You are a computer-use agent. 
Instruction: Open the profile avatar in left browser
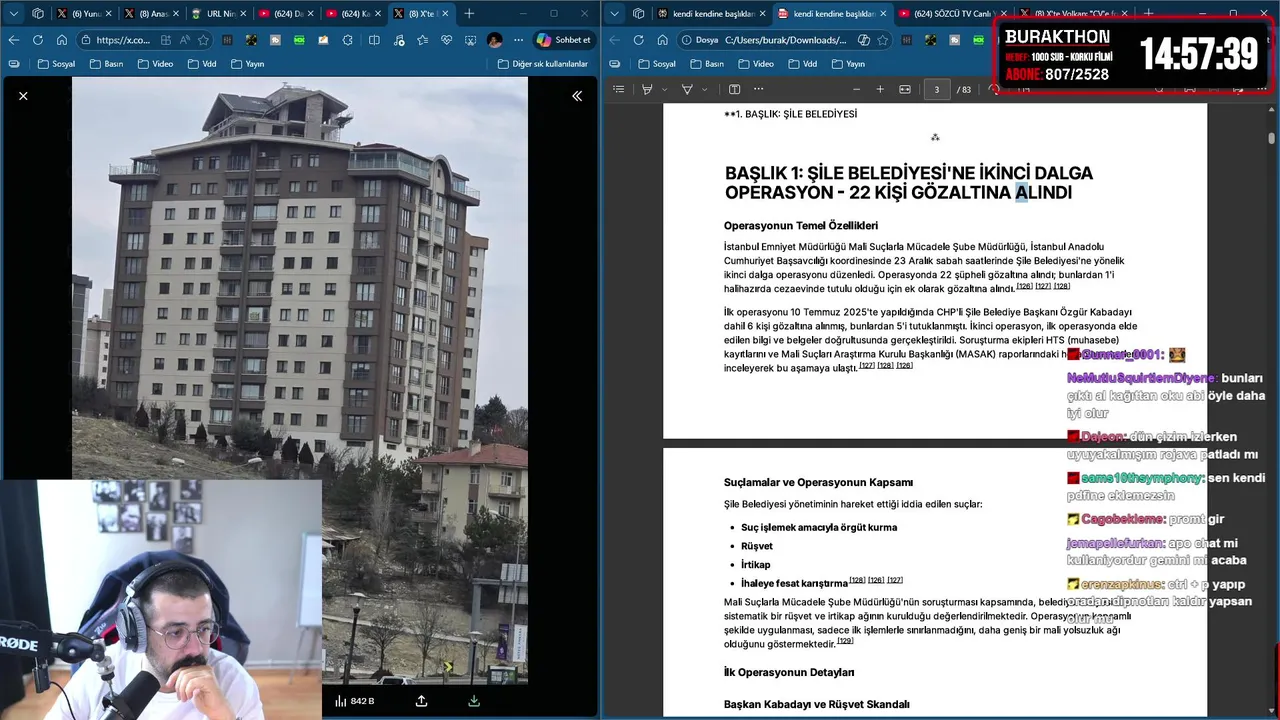(494, 40)
